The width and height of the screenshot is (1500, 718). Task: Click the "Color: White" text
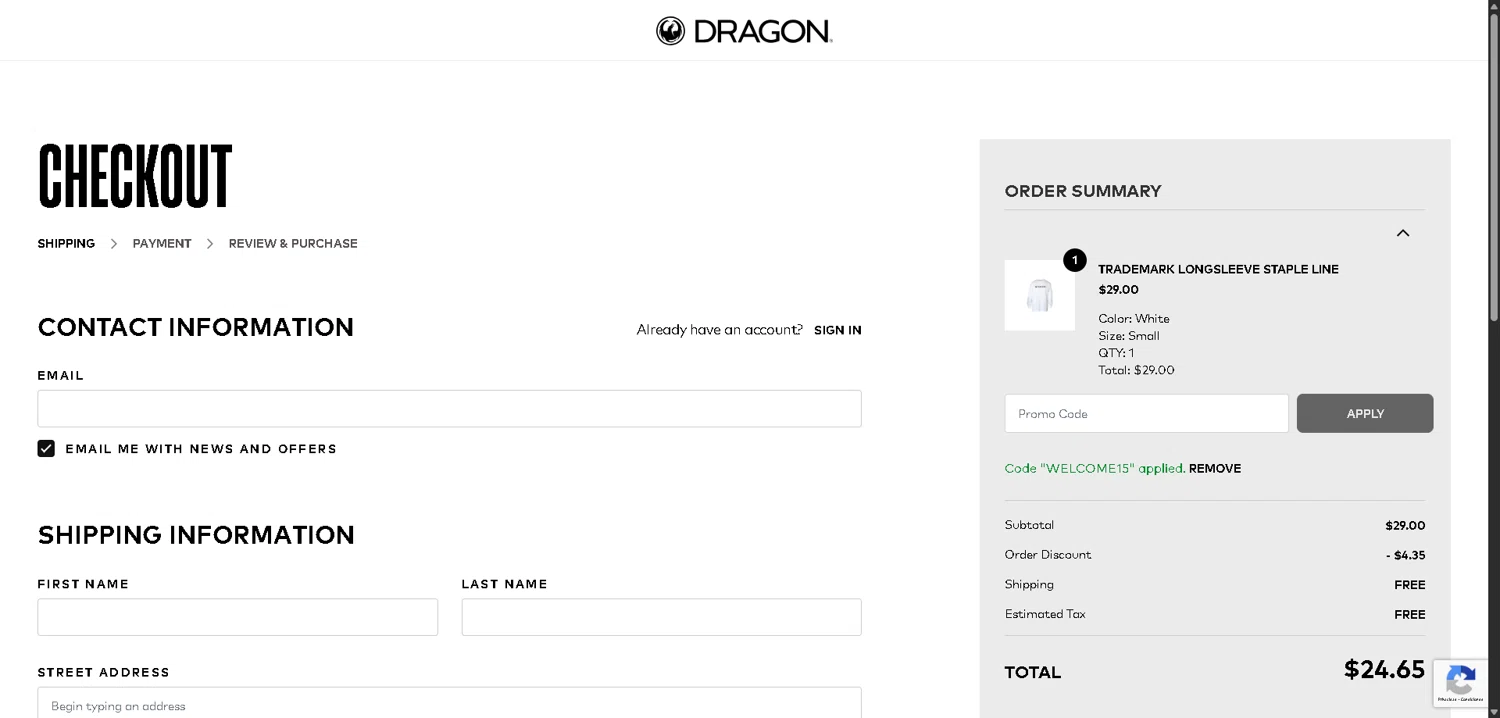coord(1134,319)
